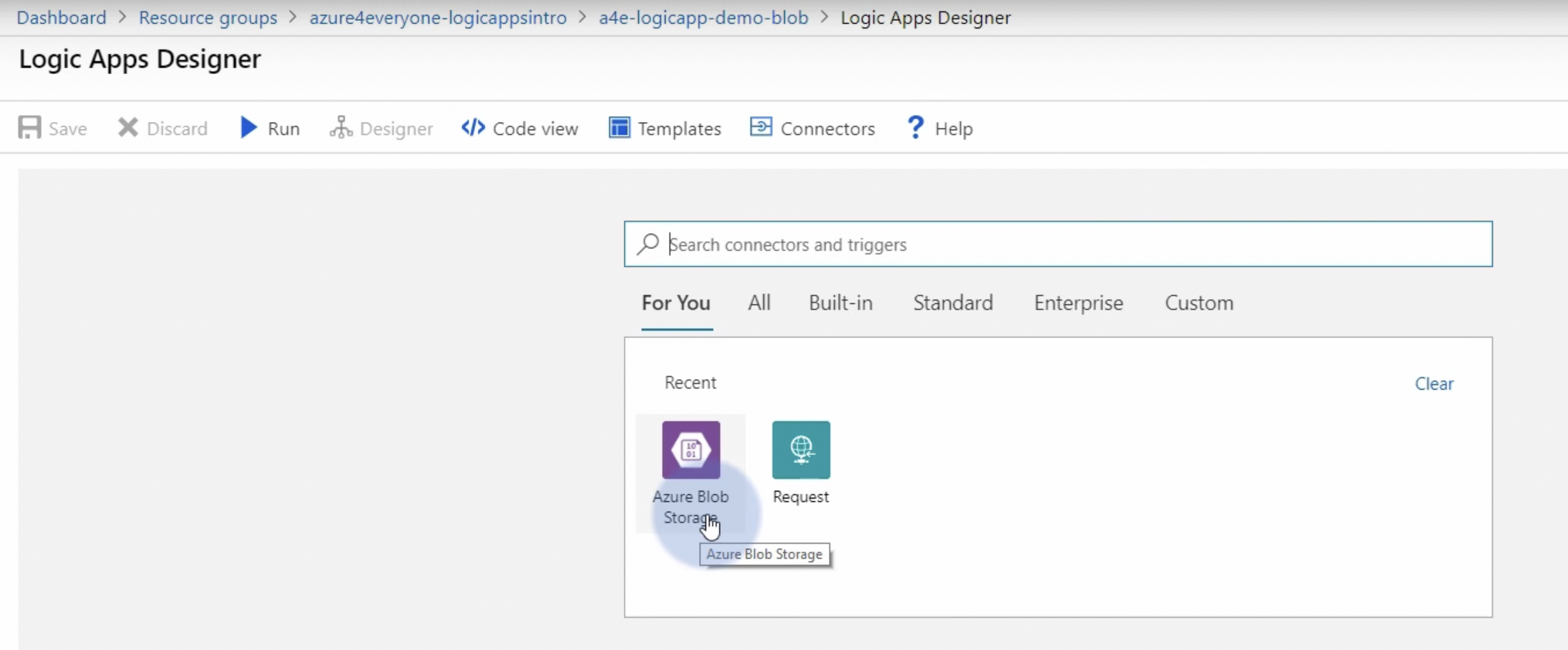Viewport: 1568px width, 650px height.
Task: Click the Run label in toolbar
Action: (283, 128)
